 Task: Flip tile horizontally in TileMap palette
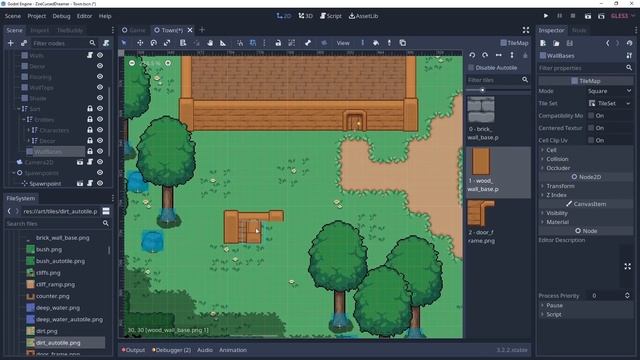(x=499, y=55)
